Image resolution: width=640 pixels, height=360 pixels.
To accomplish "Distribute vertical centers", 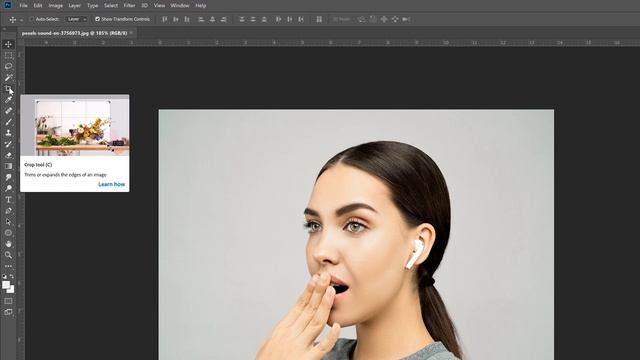I will (x=253, y=19).
